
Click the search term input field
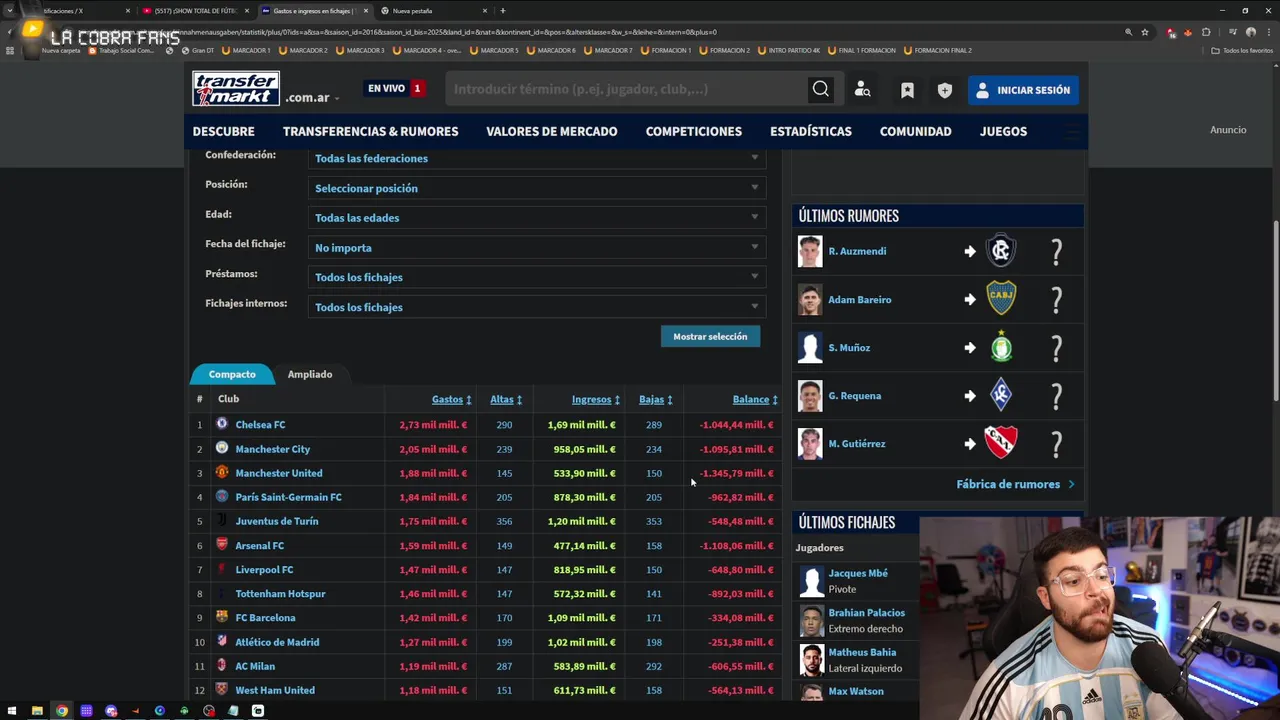click(x=628, y=89)
